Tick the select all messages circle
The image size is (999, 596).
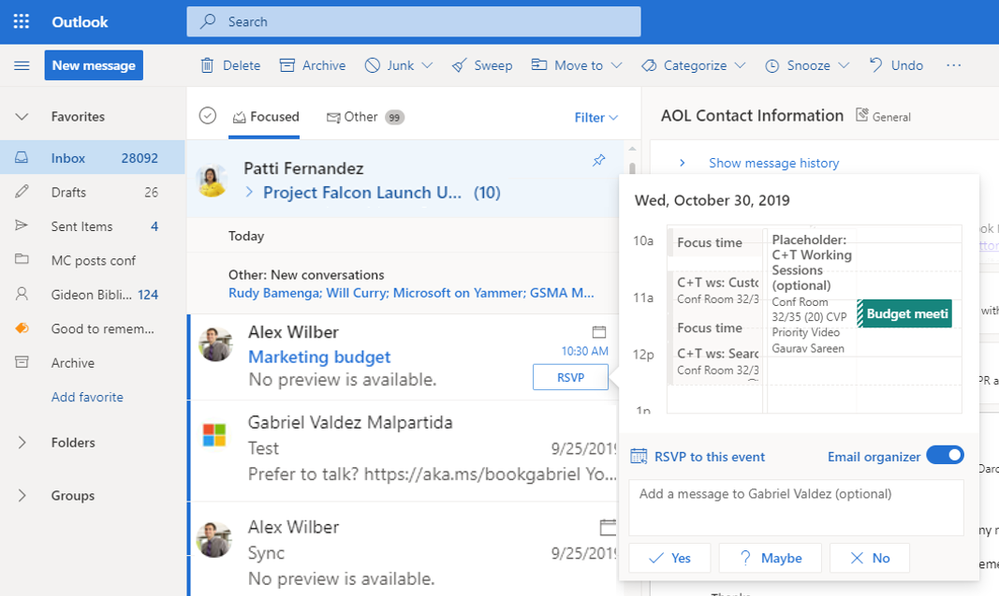click(x=208, y=115)
